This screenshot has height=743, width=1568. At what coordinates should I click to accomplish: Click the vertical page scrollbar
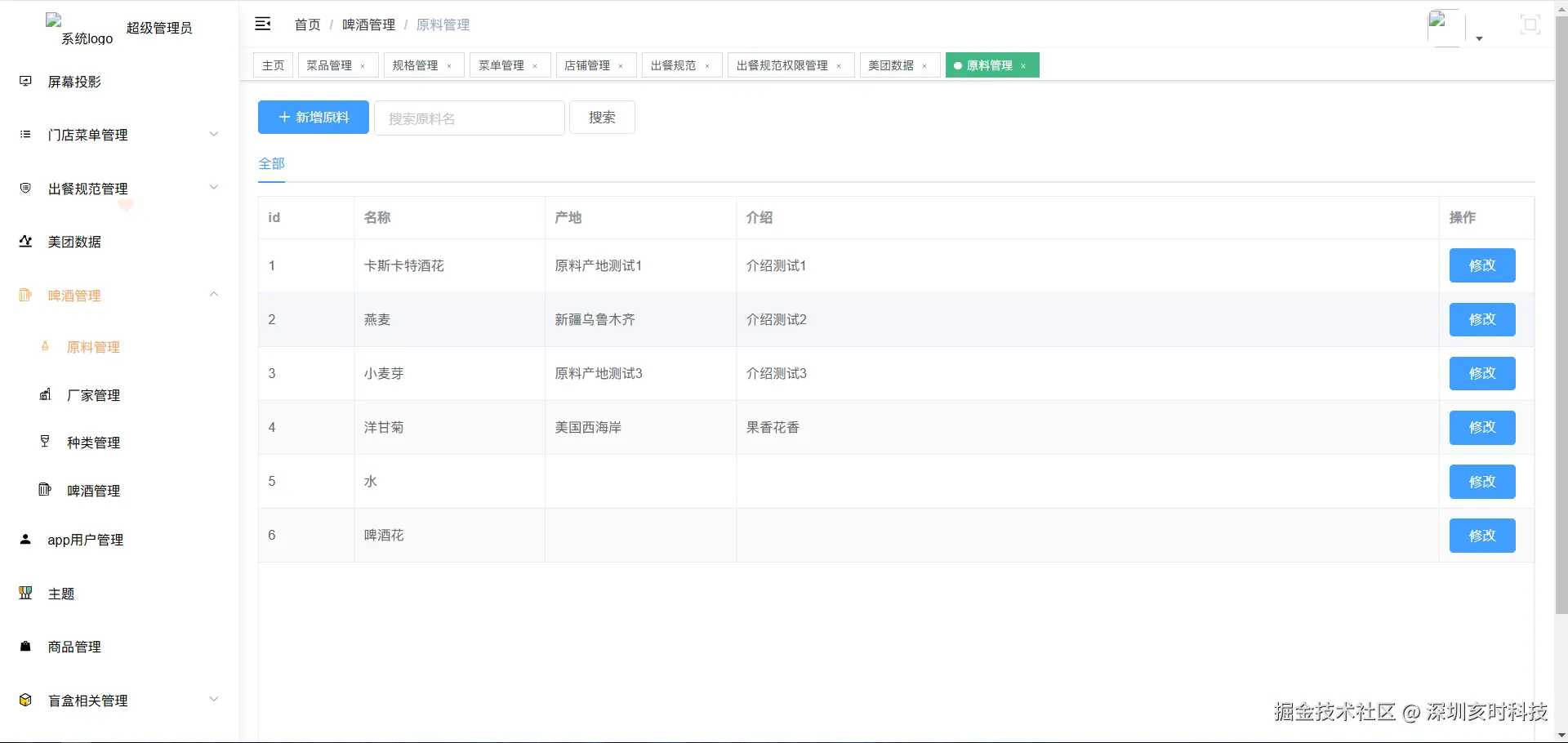pos(1561,314)
